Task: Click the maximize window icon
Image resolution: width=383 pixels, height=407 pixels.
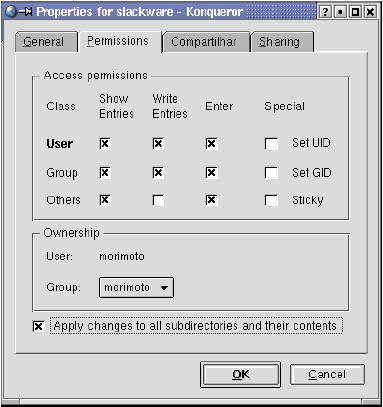Action: pyautogui.click(x=355, y=12)
